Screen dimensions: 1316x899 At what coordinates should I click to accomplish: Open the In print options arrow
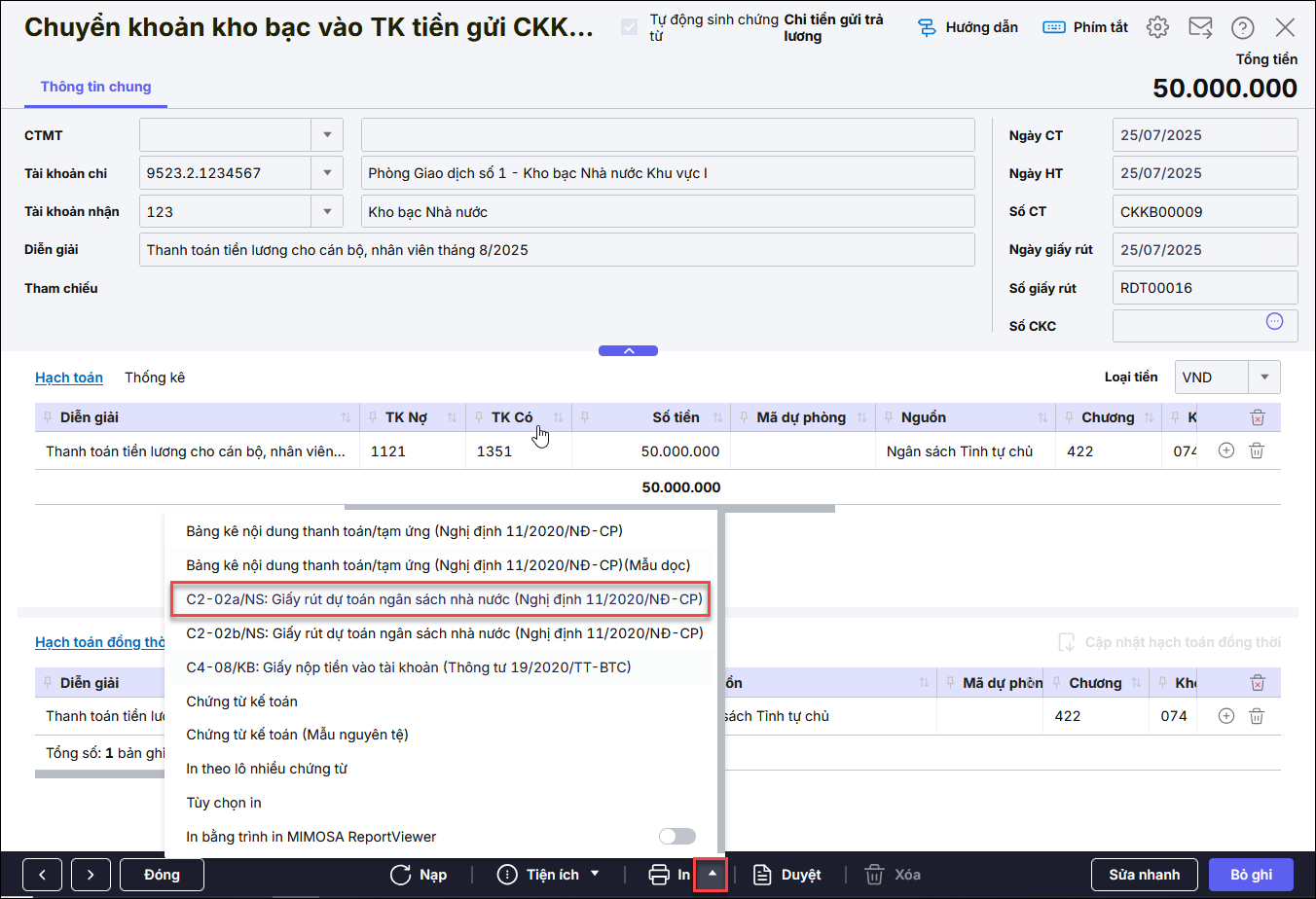pyautogui.click(x=712, y=874)
